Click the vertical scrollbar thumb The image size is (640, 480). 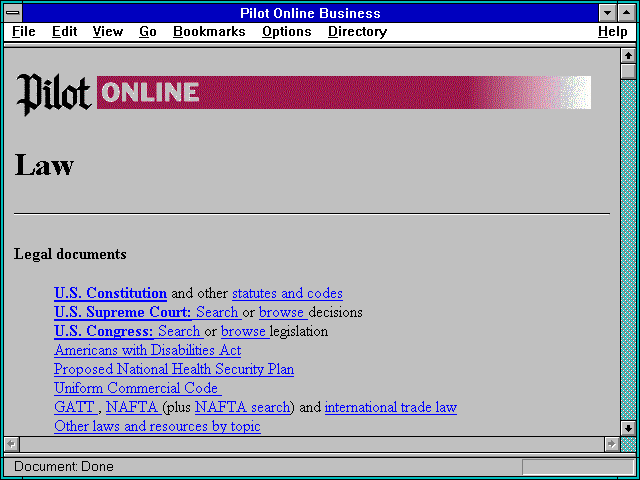[628, 71]
